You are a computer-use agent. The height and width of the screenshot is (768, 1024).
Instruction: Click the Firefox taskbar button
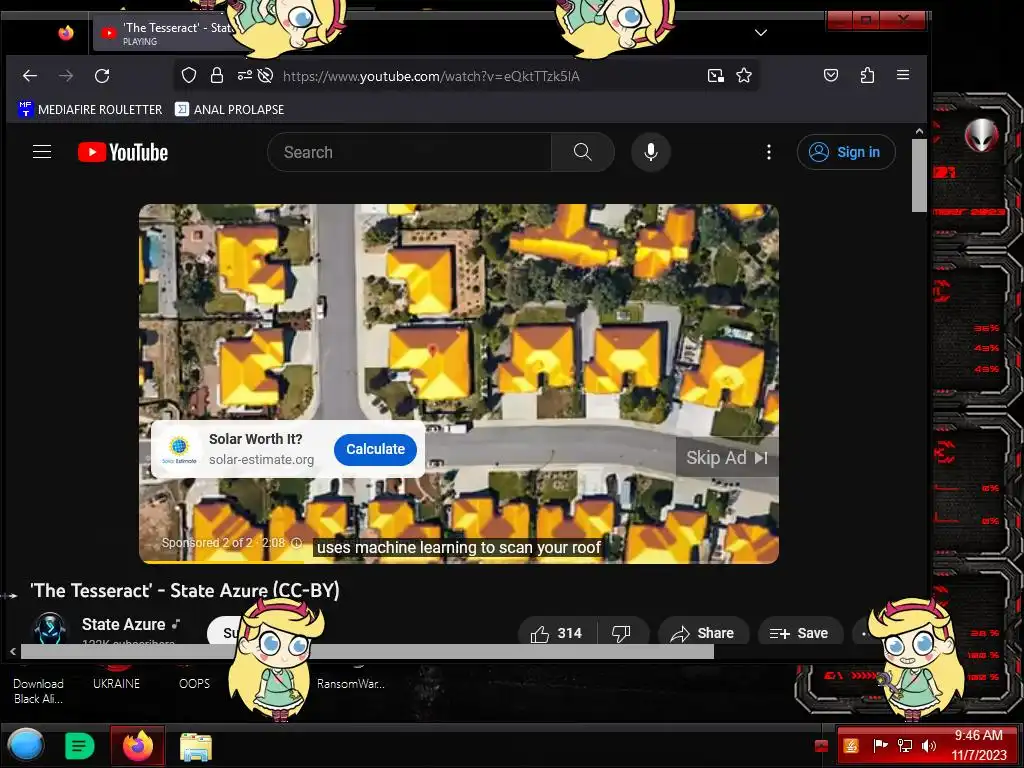point(137,746)
